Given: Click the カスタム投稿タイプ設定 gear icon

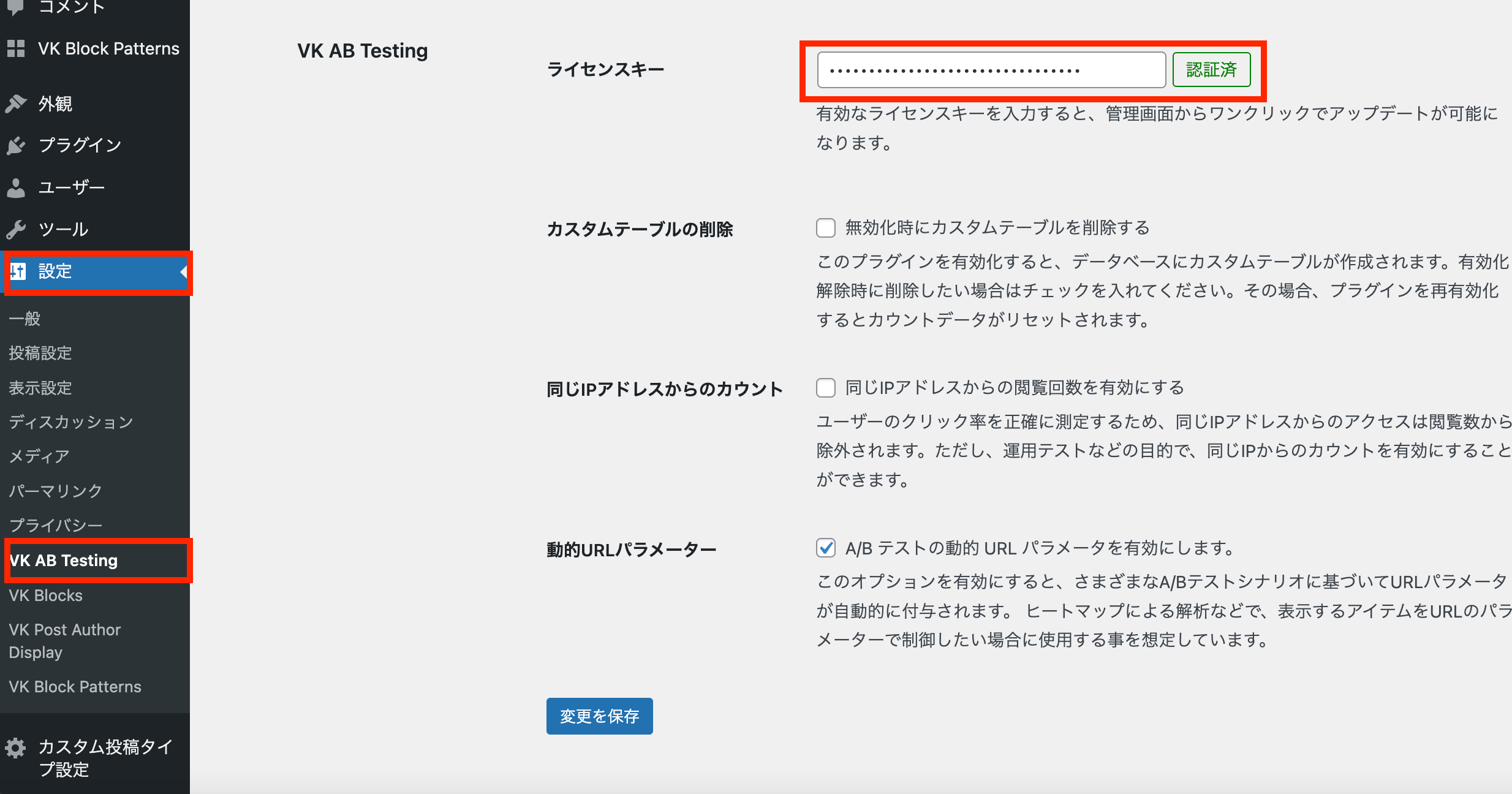Looking at the screenshot, I should pyautogui.click(x=17, y=747).
